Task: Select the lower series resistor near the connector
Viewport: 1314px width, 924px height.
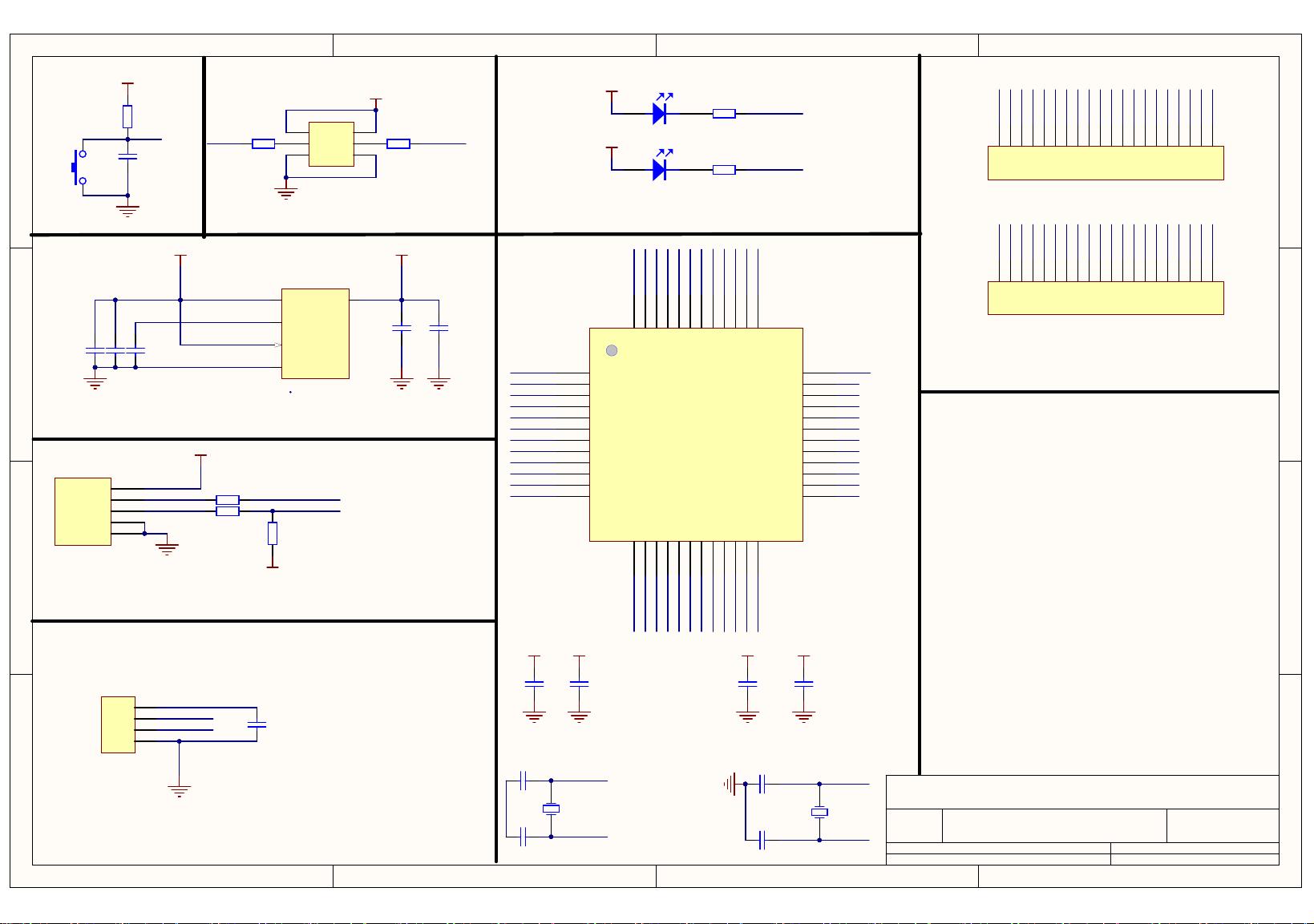Action: pyautogui.click(x=228, y=511)
